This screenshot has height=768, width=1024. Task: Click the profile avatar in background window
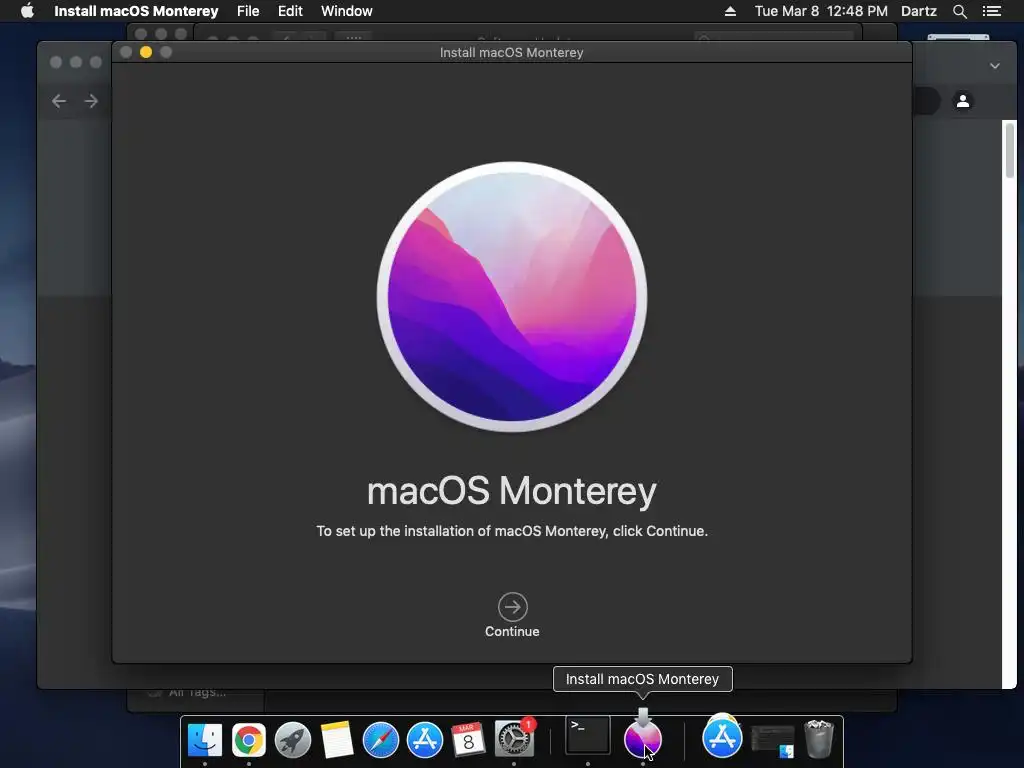[963, 101]
